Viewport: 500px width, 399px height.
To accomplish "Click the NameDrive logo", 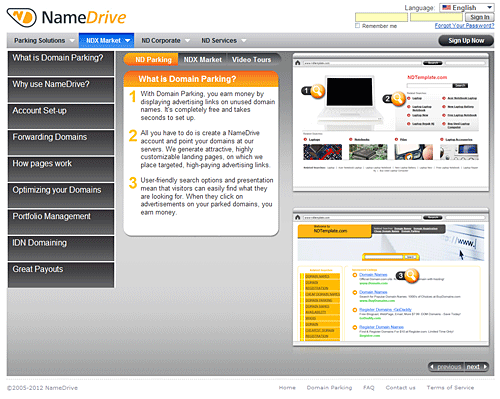I will tap(67, 17).
